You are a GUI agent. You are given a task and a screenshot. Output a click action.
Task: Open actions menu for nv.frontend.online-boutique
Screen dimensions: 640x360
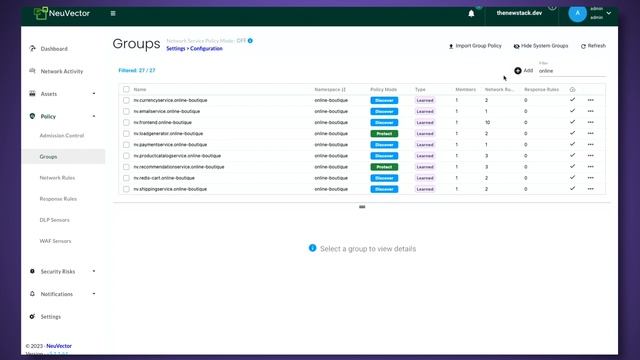pos(591,122)
